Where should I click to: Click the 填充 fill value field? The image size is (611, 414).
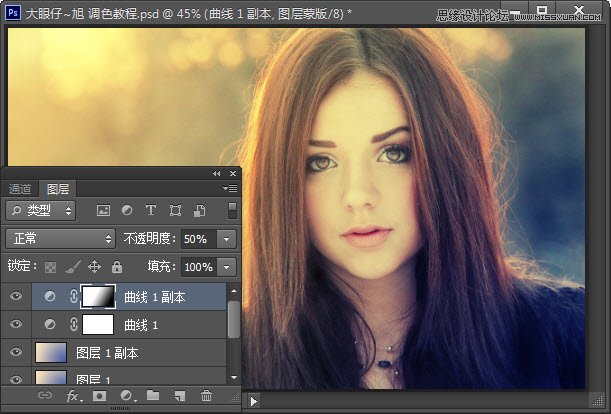[x=197, y=267]
